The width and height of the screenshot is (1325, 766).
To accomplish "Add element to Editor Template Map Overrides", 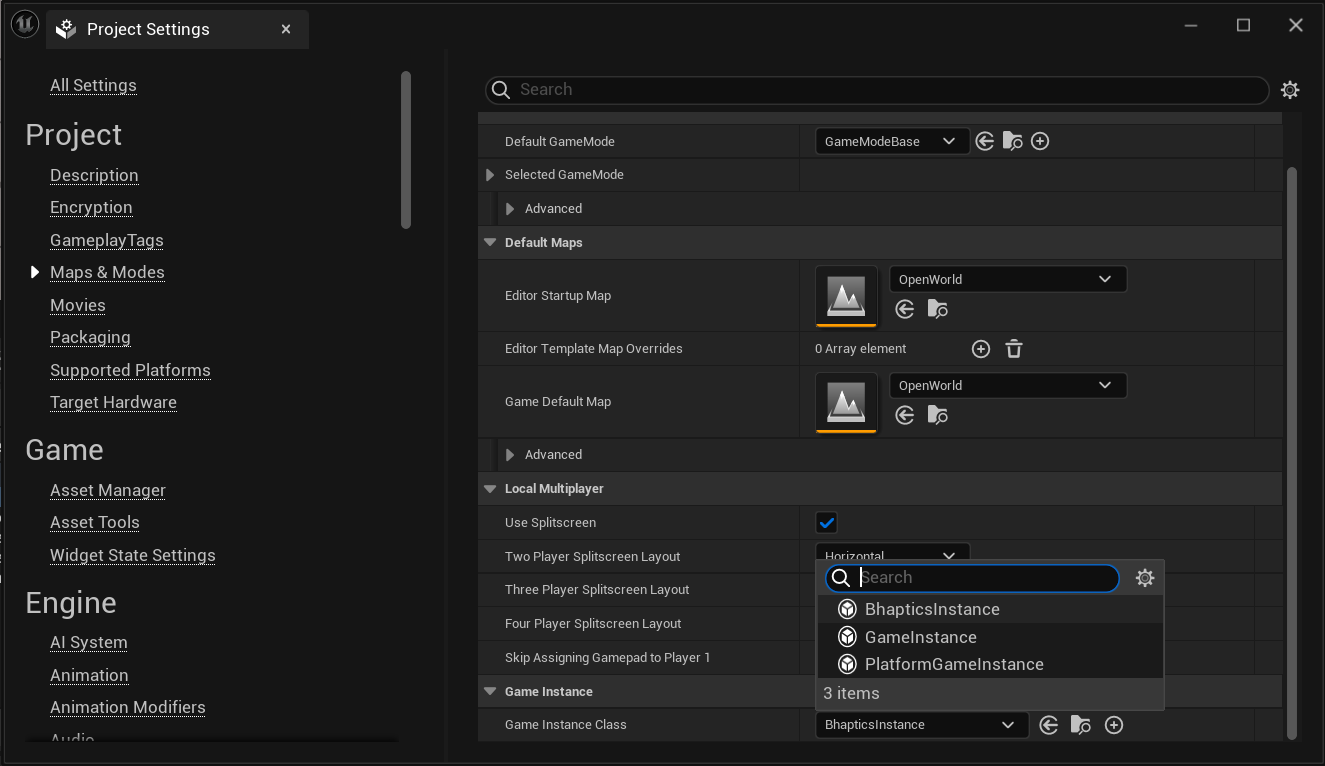I will point(981,349).
